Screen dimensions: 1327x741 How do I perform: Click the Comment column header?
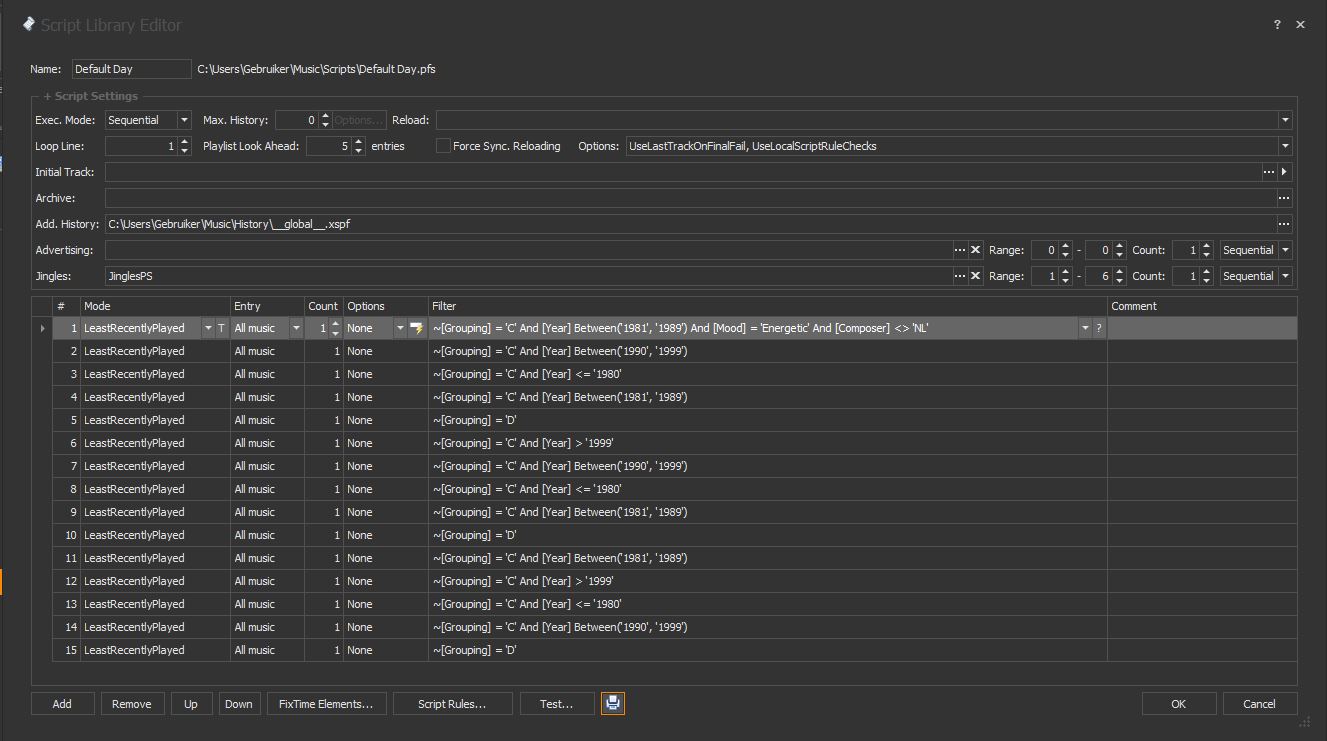[x=1202, y=306]
